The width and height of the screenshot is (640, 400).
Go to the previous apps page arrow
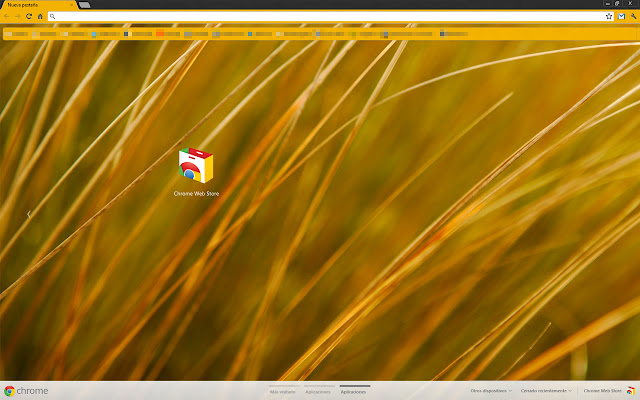[x=29, y=214]
